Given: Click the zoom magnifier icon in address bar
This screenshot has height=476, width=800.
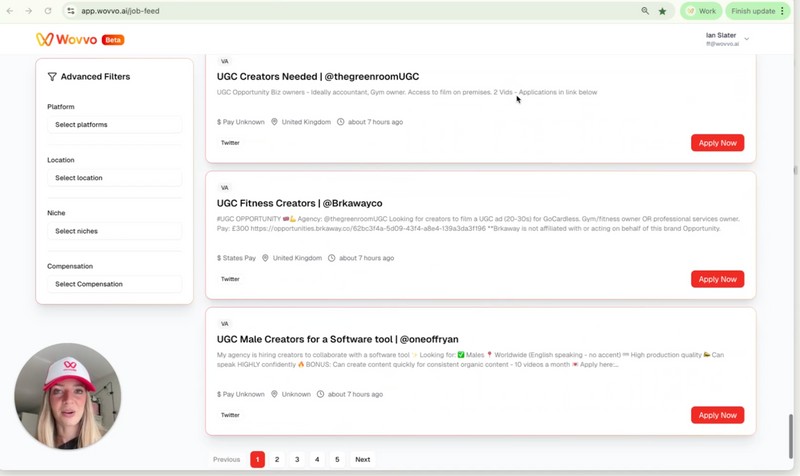Looking at the screenshot, I should (x=645, y=11).
